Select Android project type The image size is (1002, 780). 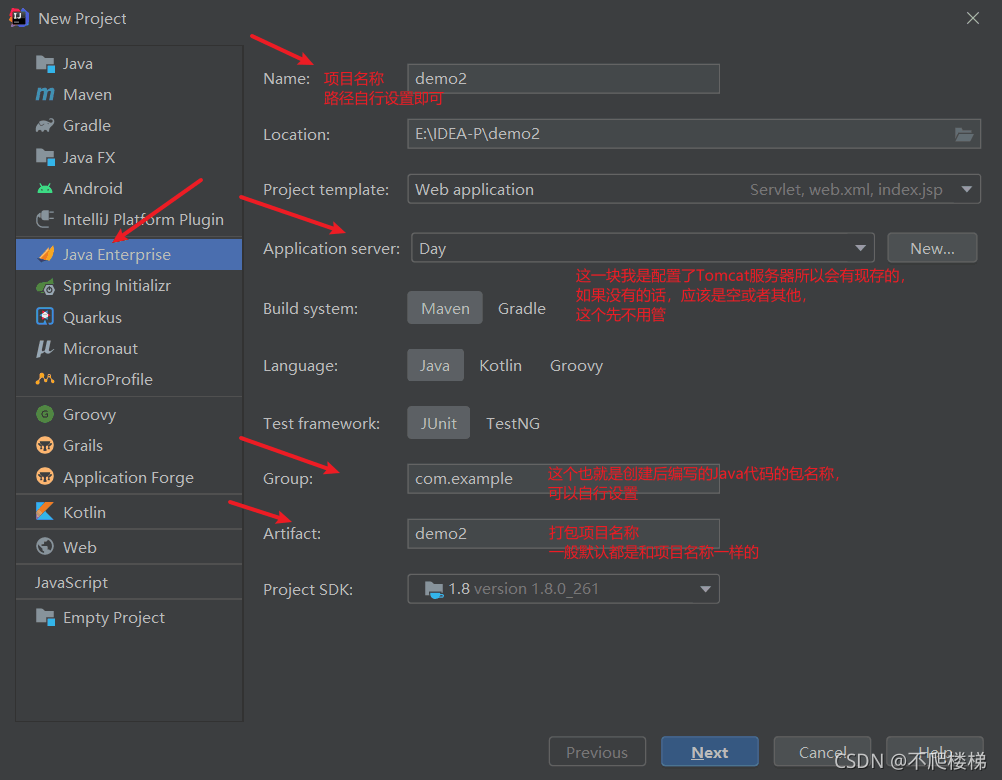[x=129, y=188]
